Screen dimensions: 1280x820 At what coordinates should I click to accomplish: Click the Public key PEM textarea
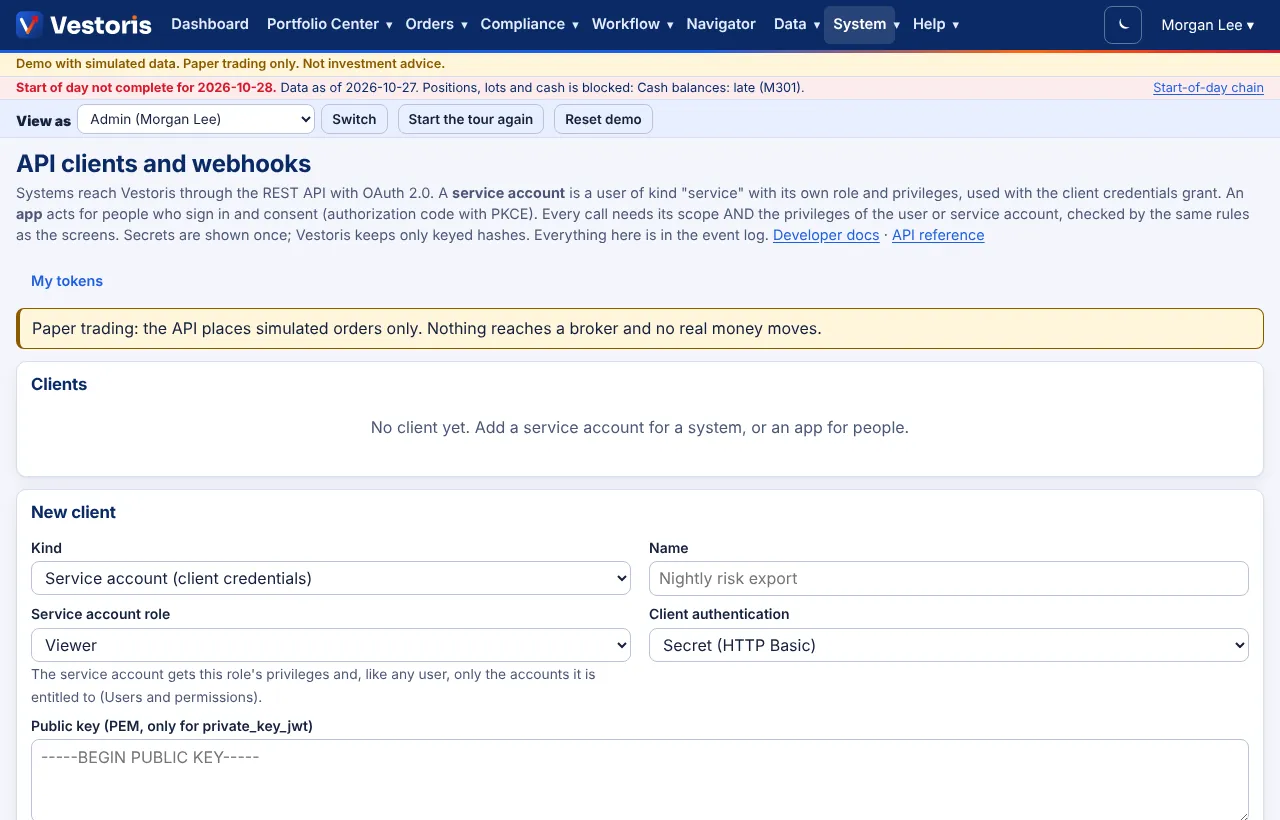[x=640, y=781]
